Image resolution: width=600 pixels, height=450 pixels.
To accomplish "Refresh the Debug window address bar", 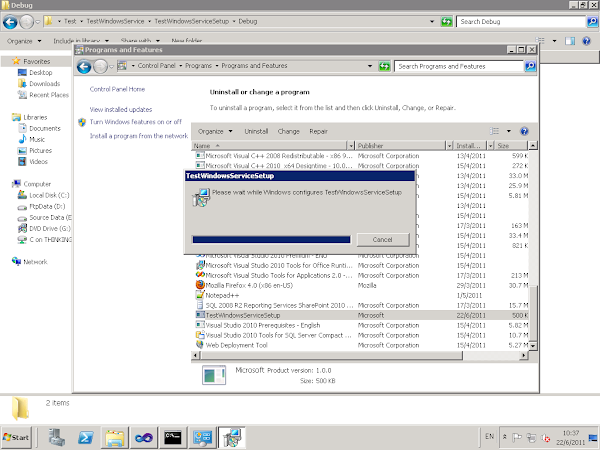I will click(447, 21).
